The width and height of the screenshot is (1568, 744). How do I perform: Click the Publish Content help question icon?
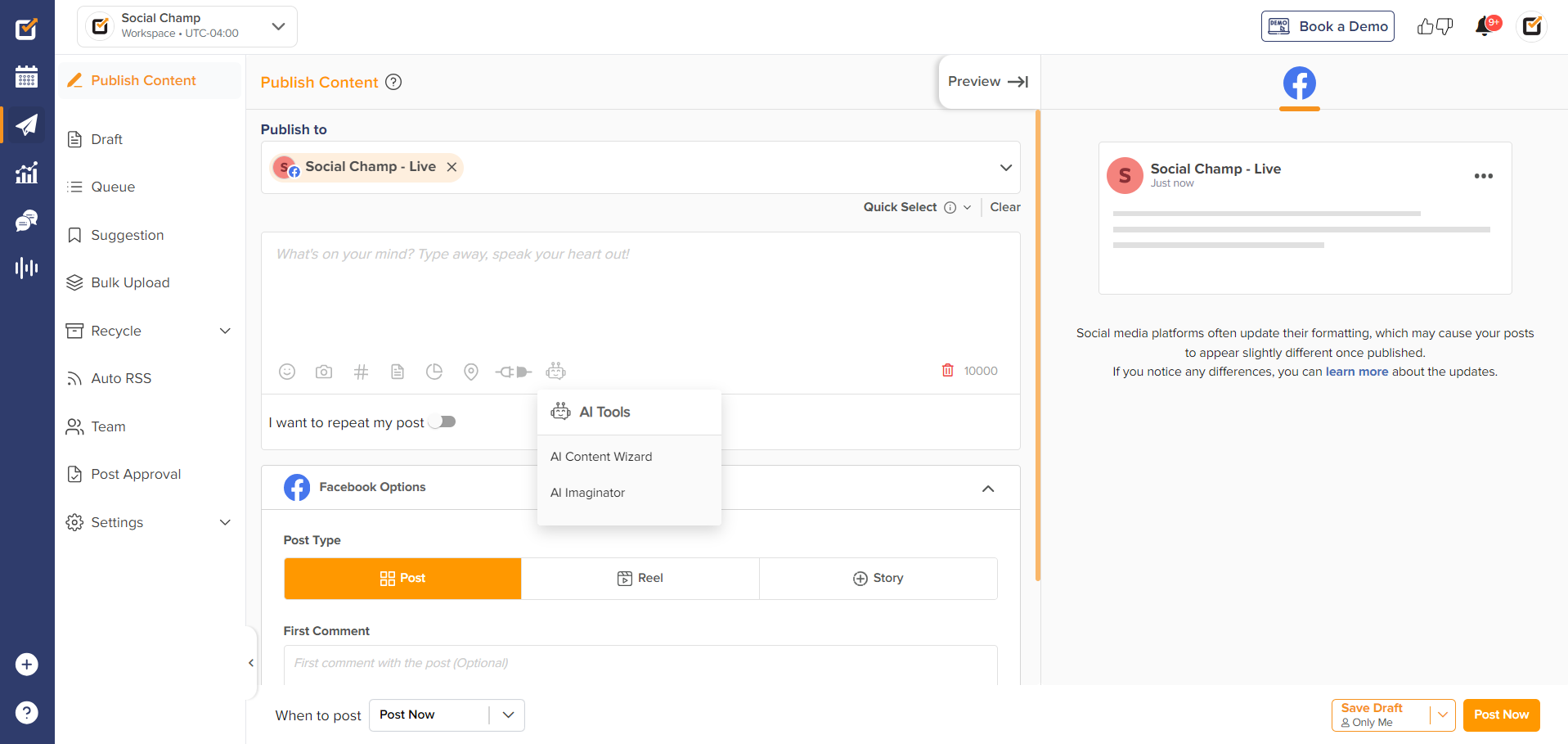(393, 82)
